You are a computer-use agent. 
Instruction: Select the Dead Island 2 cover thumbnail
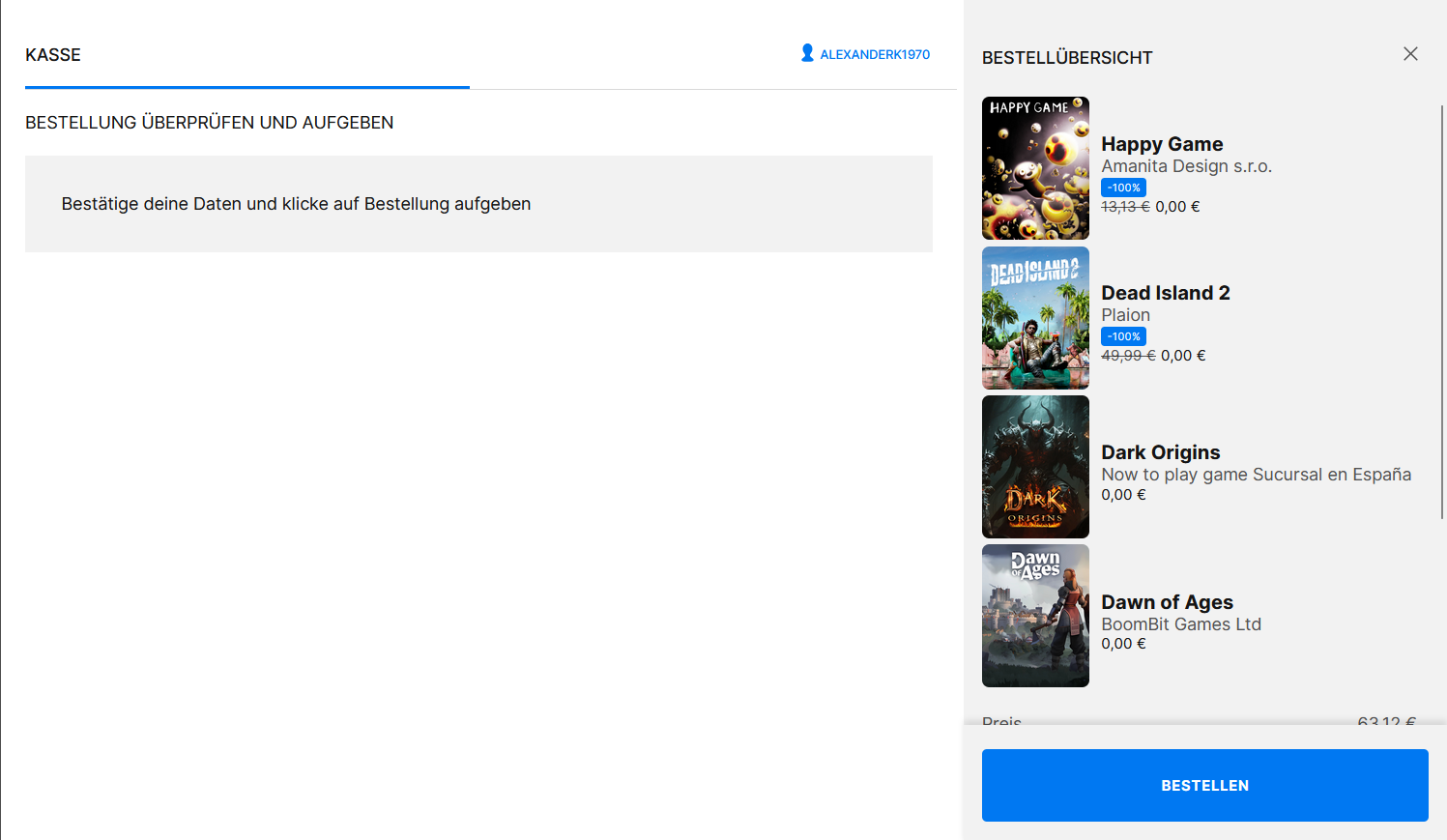(1035, 318)
